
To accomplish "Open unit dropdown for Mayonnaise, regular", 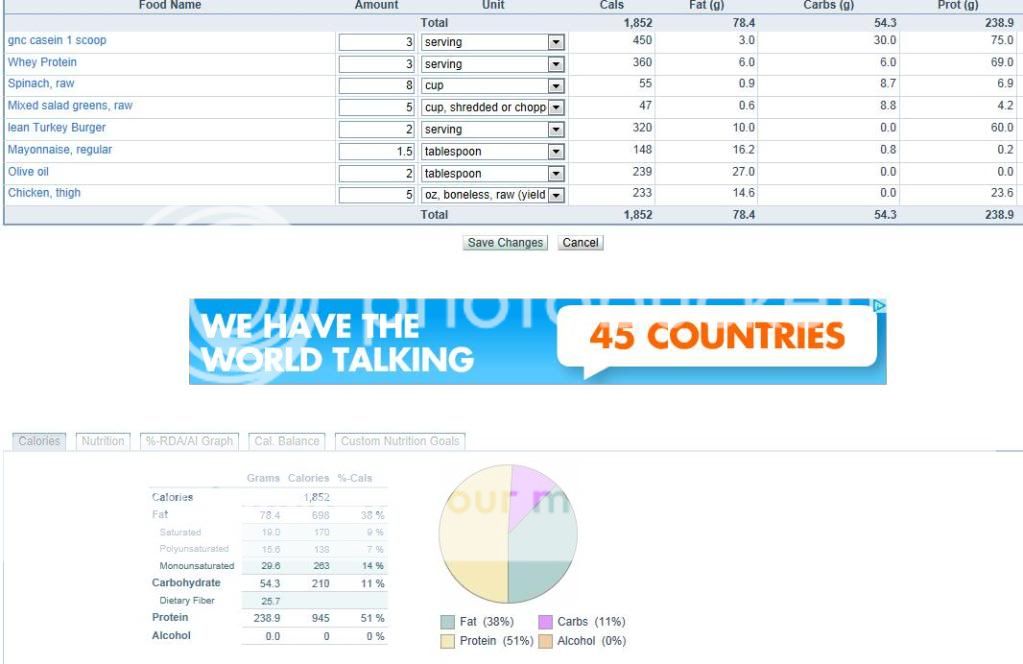I will pyautogui.click(x=556, y=152).
